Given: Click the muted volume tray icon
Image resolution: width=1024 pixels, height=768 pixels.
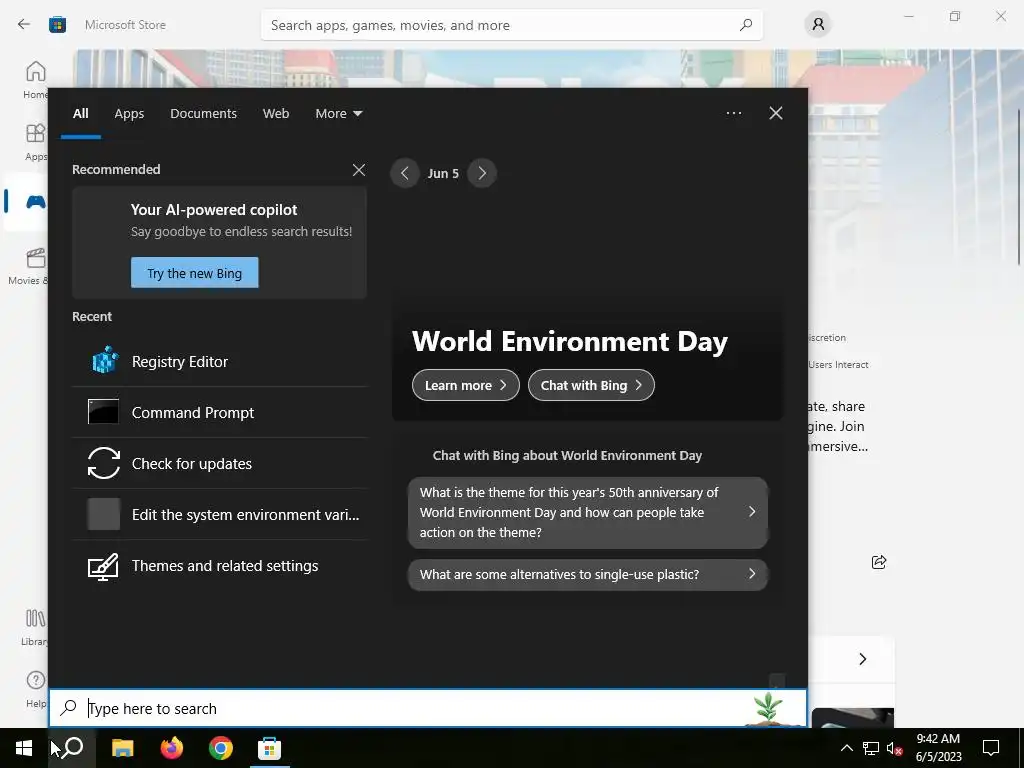Looking at the screenshot, I should [894, 748].
